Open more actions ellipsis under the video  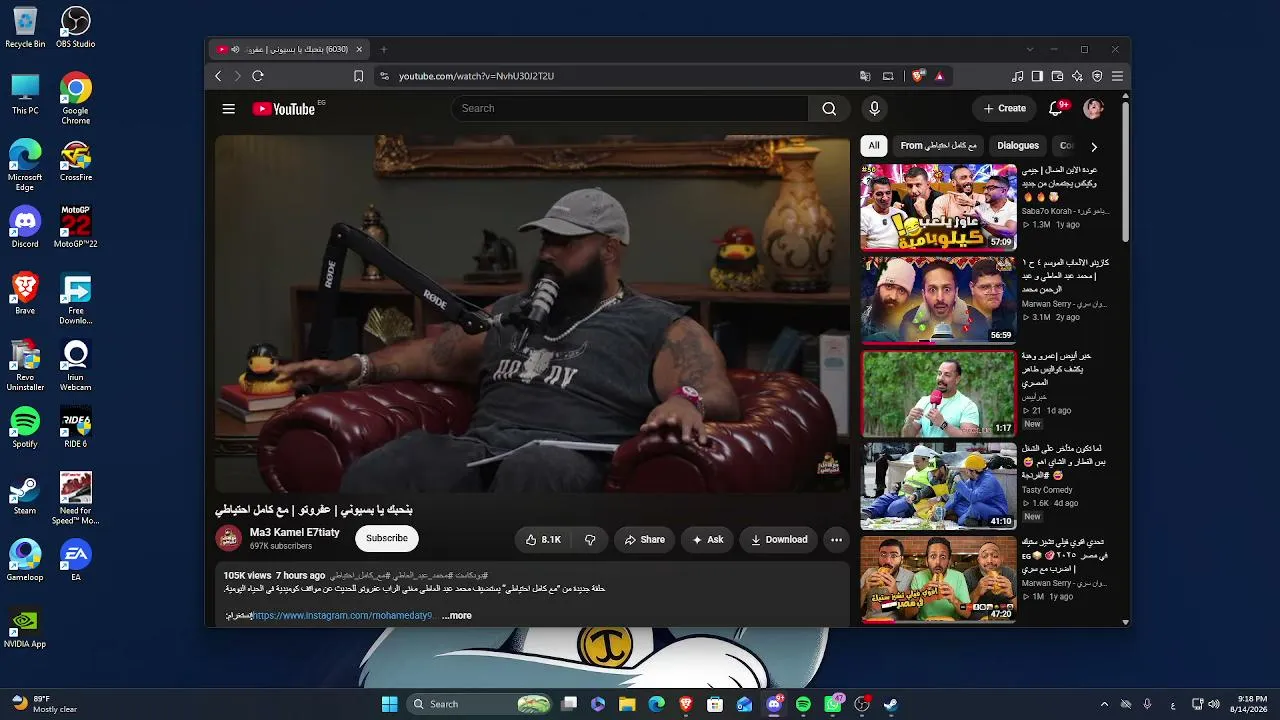(836, 540)
